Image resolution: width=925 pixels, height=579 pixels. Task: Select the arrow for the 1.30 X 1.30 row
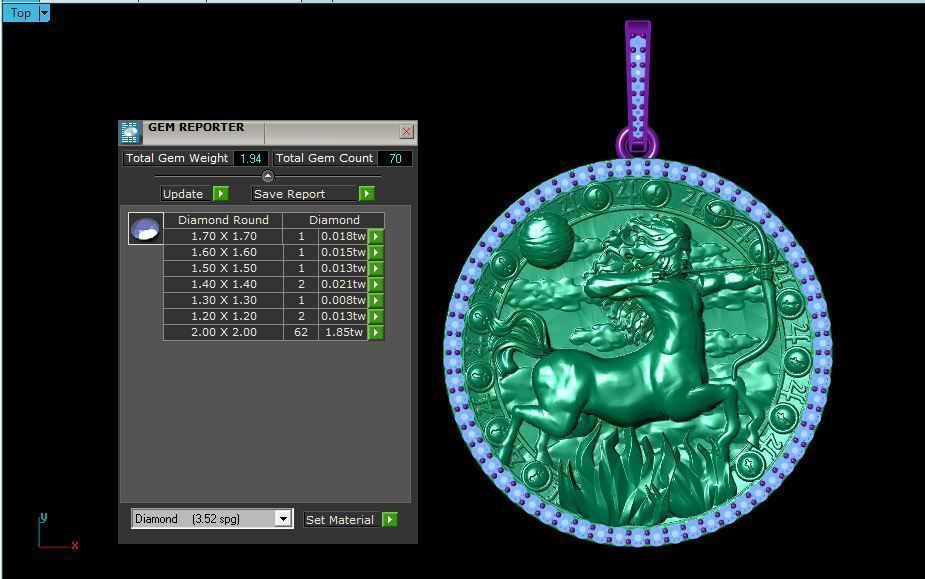pyautogui.click(x=376, y=300)
